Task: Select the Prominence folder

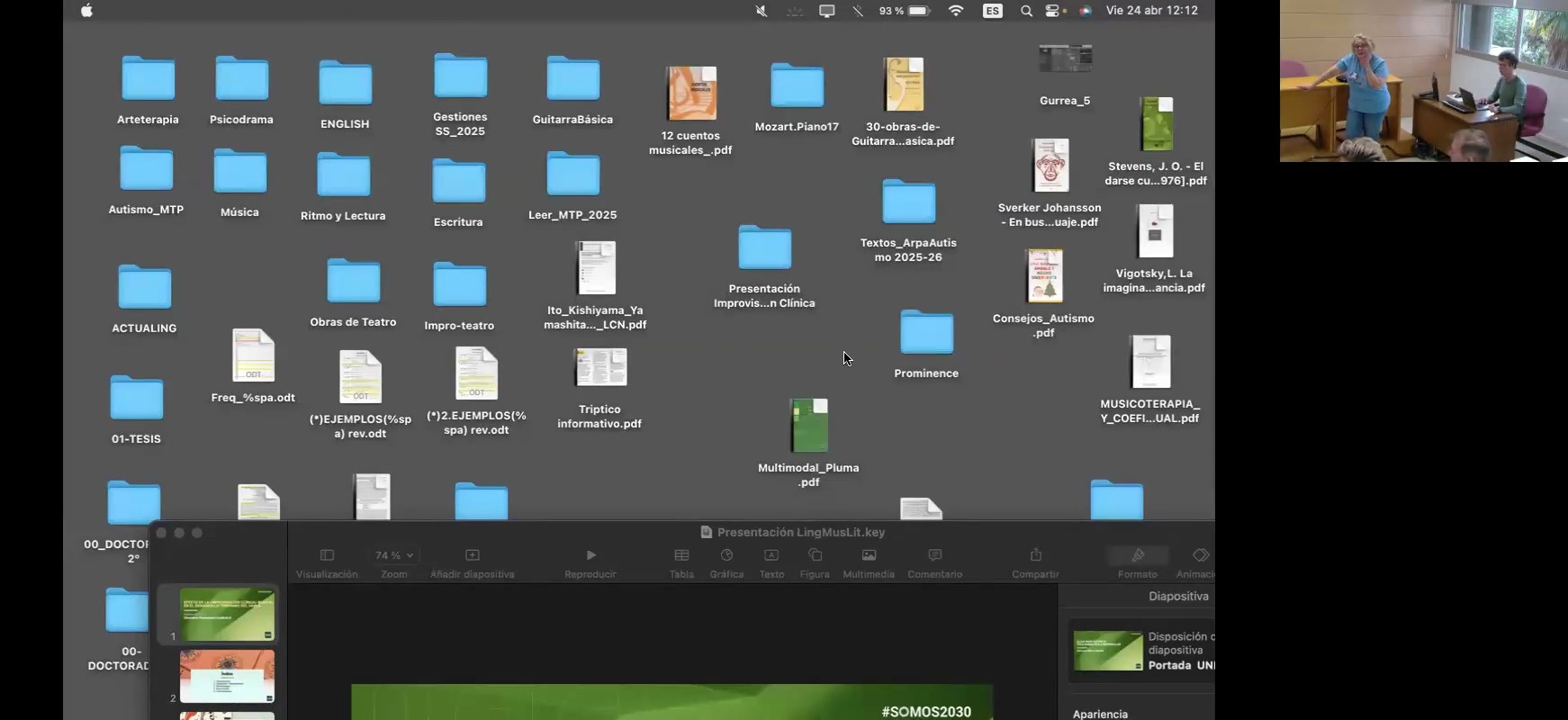Action: pos(926,343)
